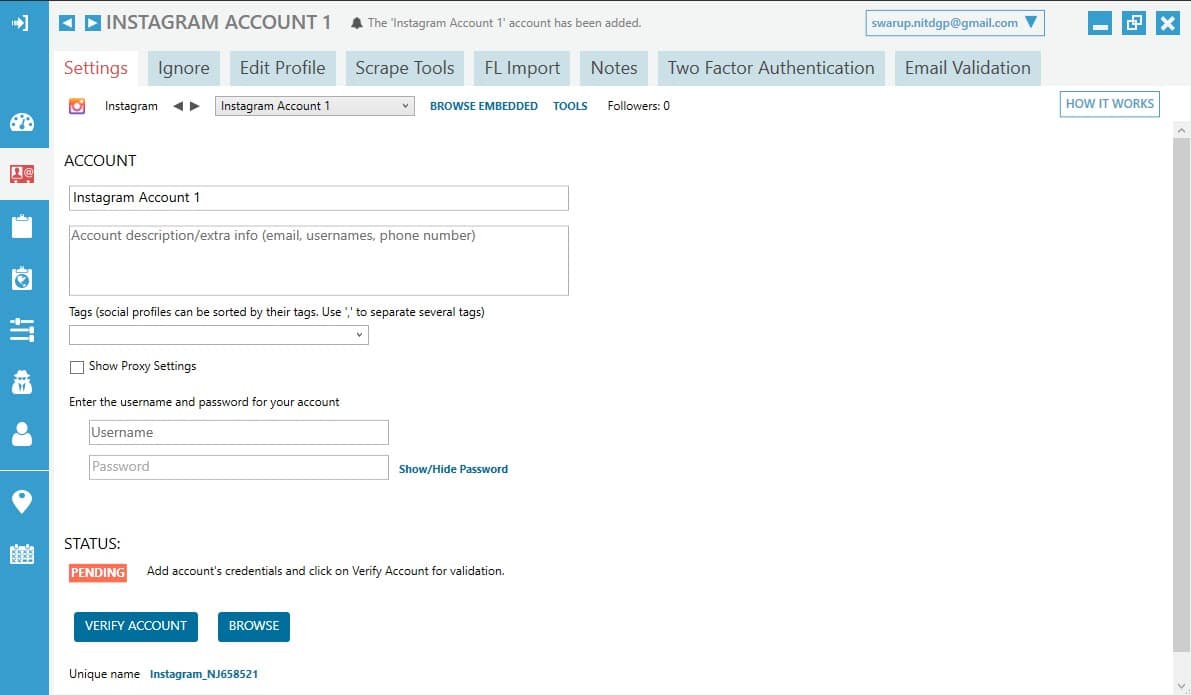This screenshot has width=1191, height=695.
Task: Click the BROWSE button
Action: (x=254, y=627)
